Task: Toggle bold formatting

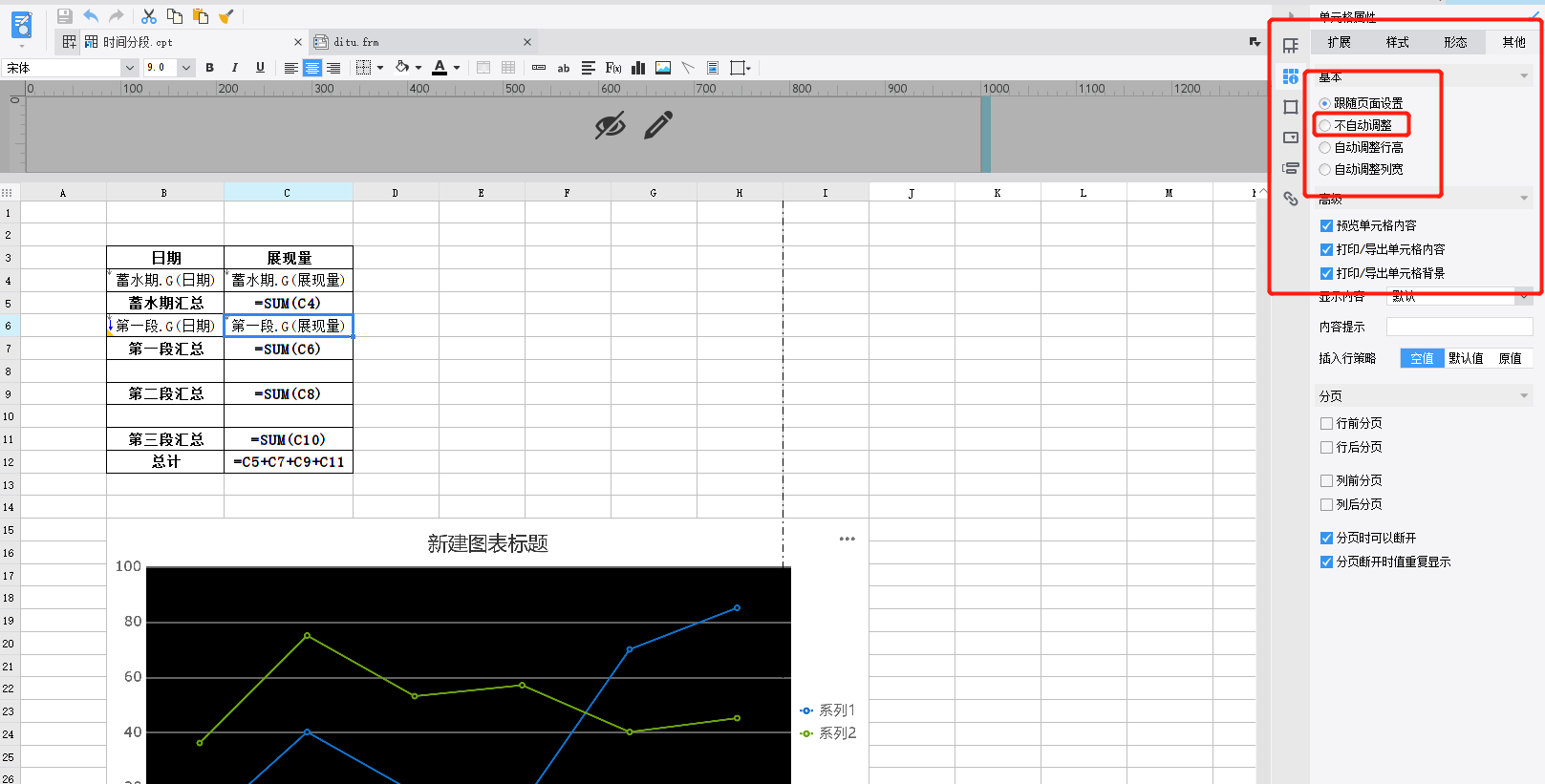Action: pos(210,68)
